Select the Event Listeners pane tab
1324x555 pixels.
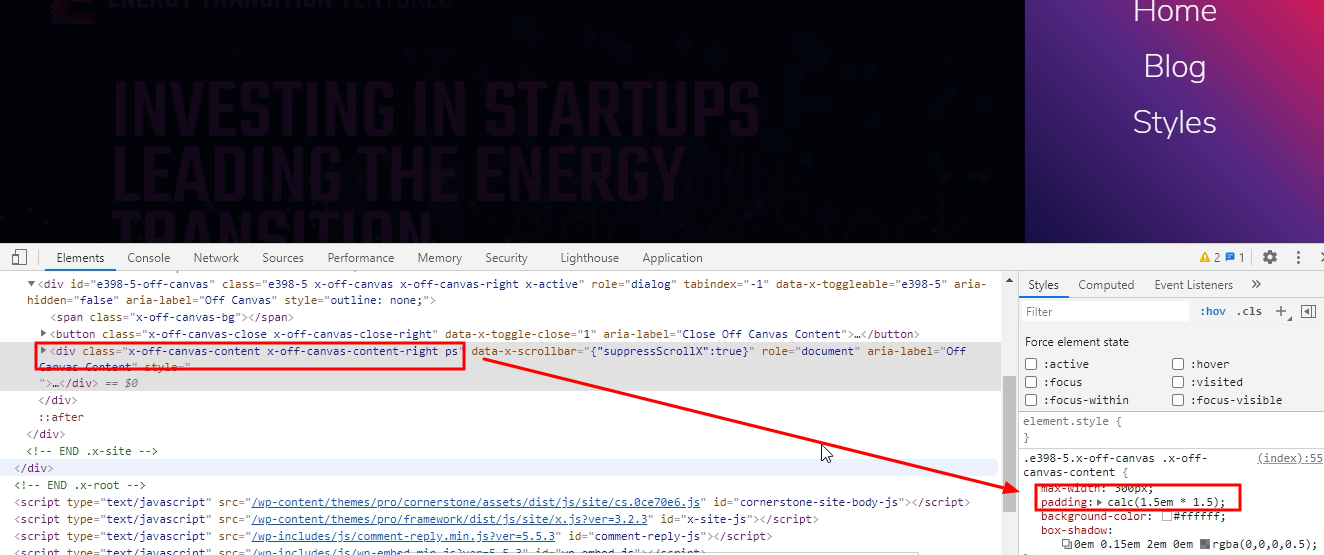pyautogui.click(x=1193, y=285)
